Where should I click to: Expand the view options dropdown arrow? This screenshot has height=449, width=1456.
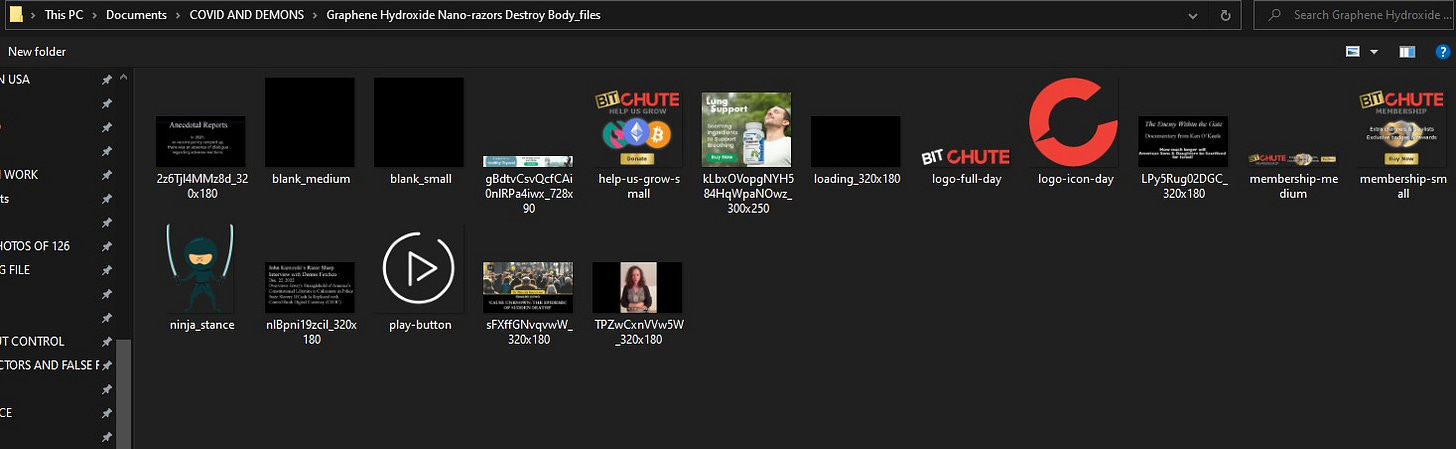pyautogui.click(x=1374, y=51)
